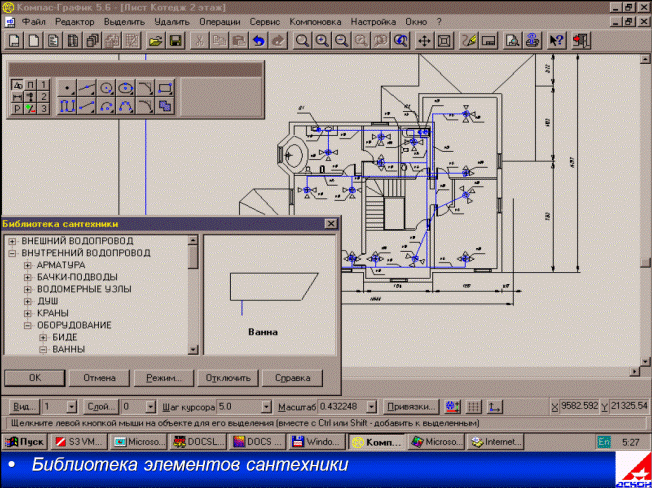Select the Bezier curve tool
This screenshot has height=488, width=652.
click(125, 106)
